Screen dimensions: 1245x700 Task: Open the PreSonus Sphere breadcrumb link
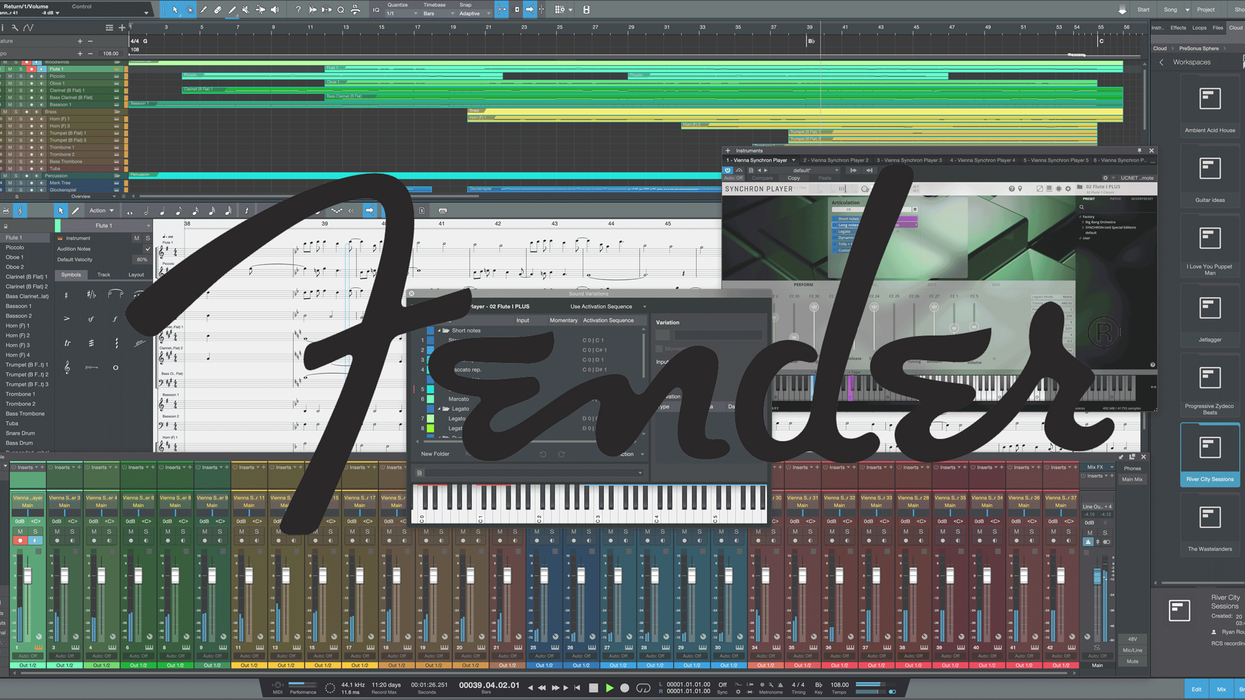tap(1198, 48)
